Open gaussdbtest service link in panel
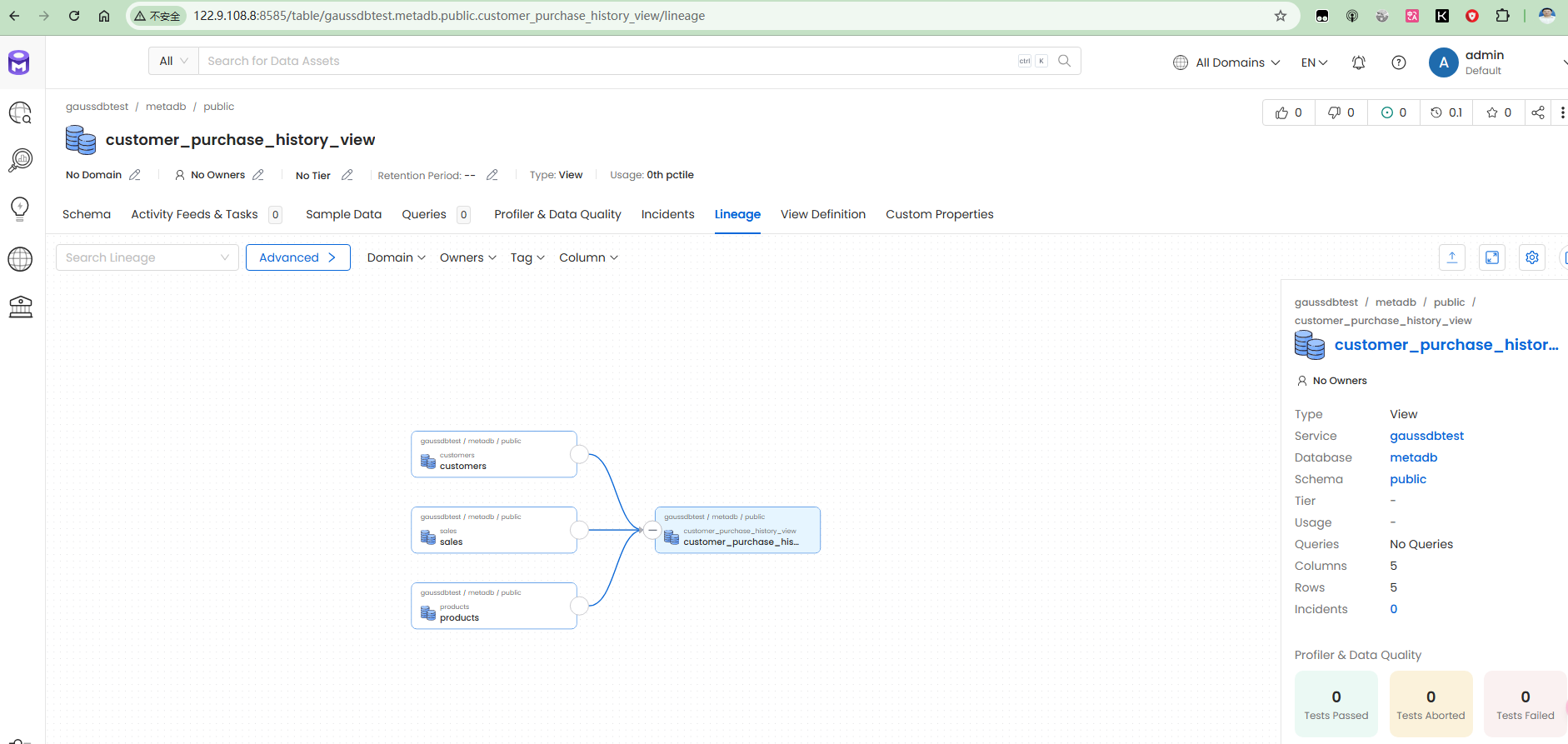Image resolution: width=1568 pixels, height=744 pixels. click(x=1426, y=436)
